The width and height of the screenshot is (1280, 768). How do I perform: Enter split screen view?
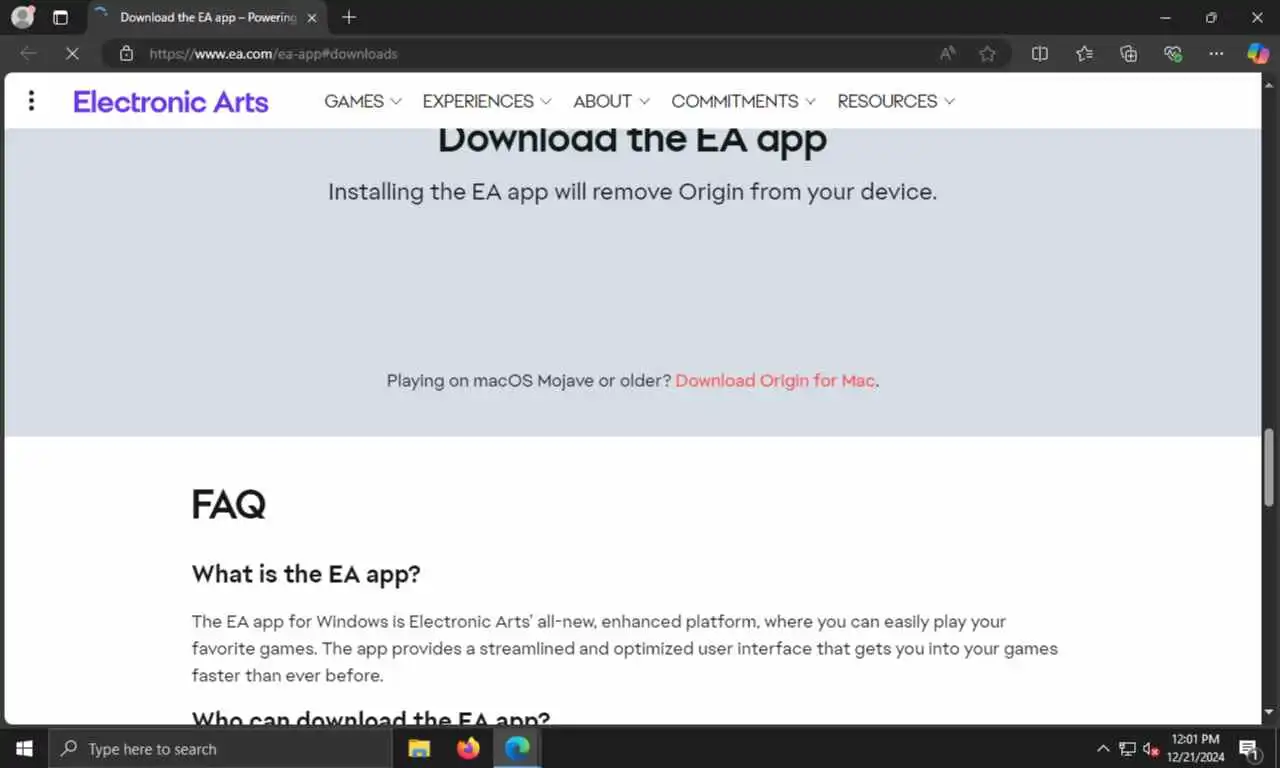(1040, 54)
